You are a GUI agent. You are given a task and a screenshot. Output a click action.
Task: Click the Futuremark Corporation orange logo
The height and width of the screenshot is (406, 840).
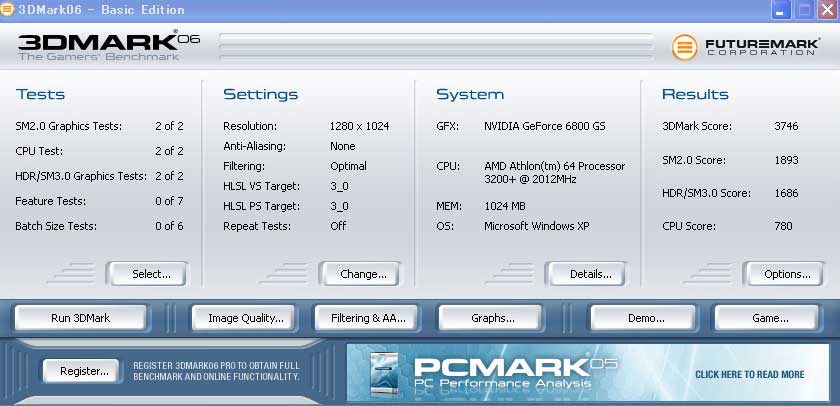[x=684, y=47]
